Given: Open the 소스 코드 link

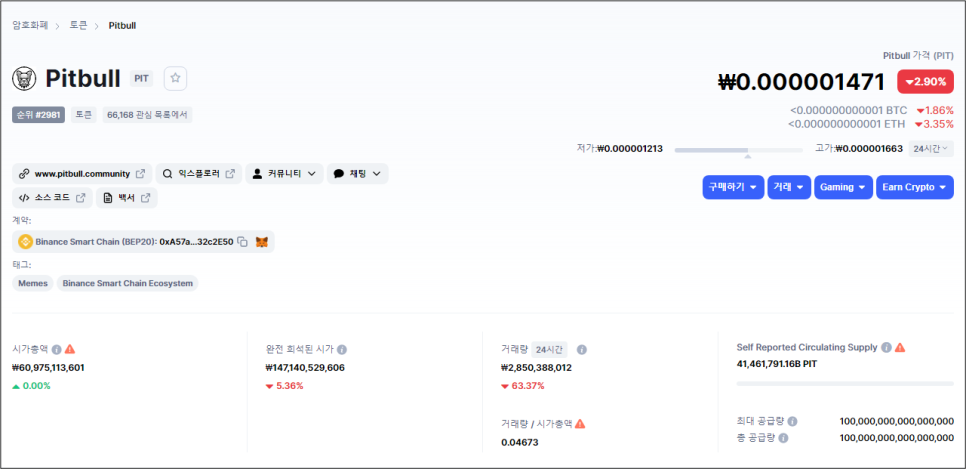Looking at the screenshot, I should coord(52,198).
